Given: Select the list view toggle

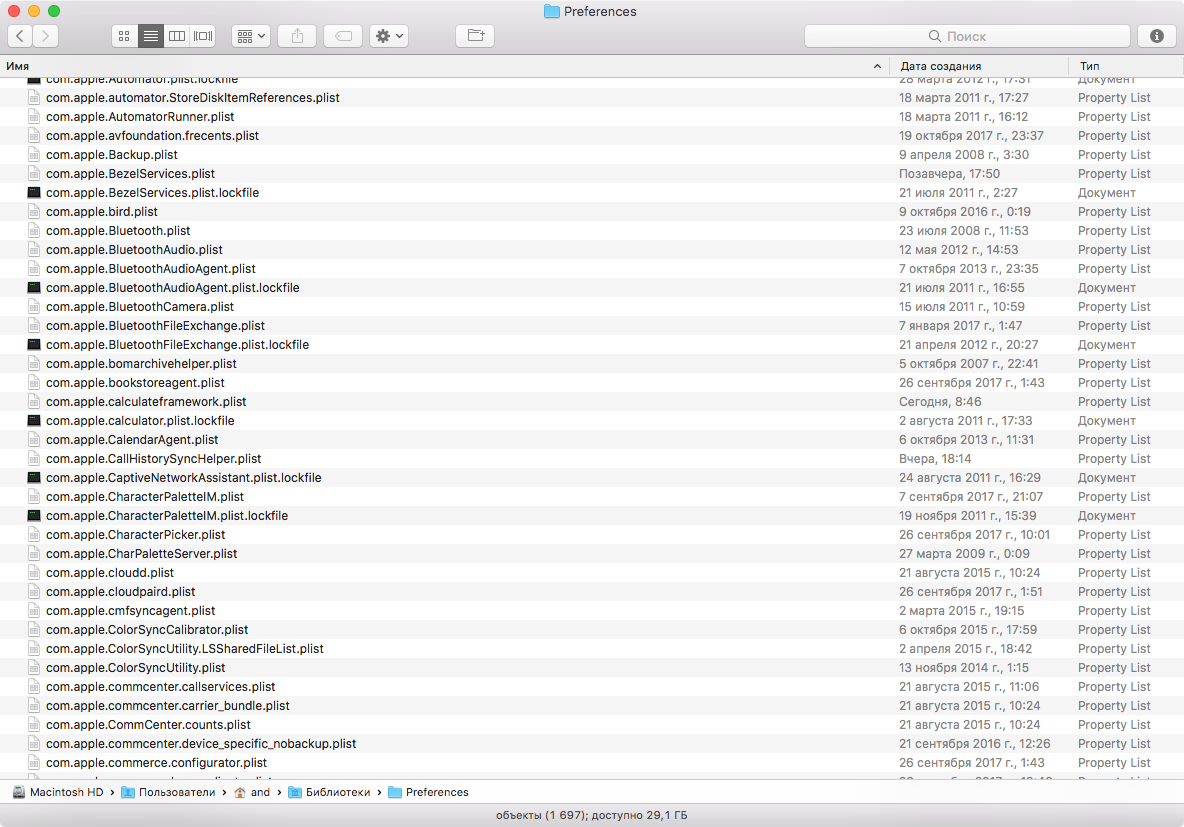Looking at the screenshot, I should 151,36.
